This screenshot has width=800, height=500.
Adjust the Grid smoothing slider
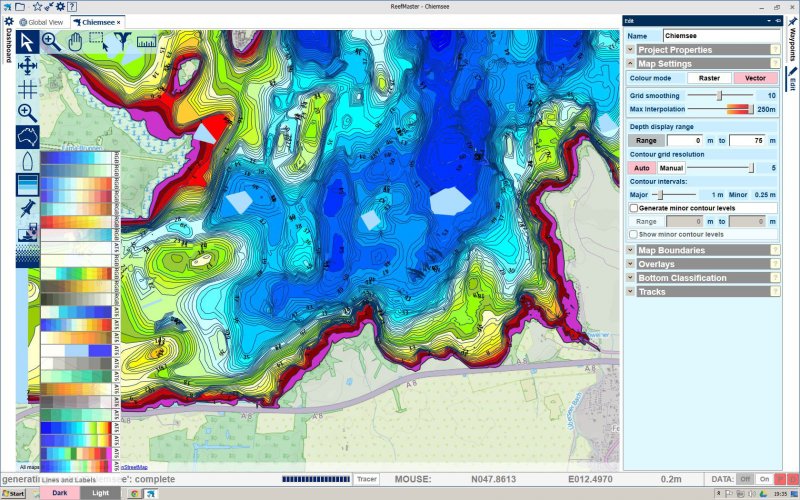pos(719,95)
